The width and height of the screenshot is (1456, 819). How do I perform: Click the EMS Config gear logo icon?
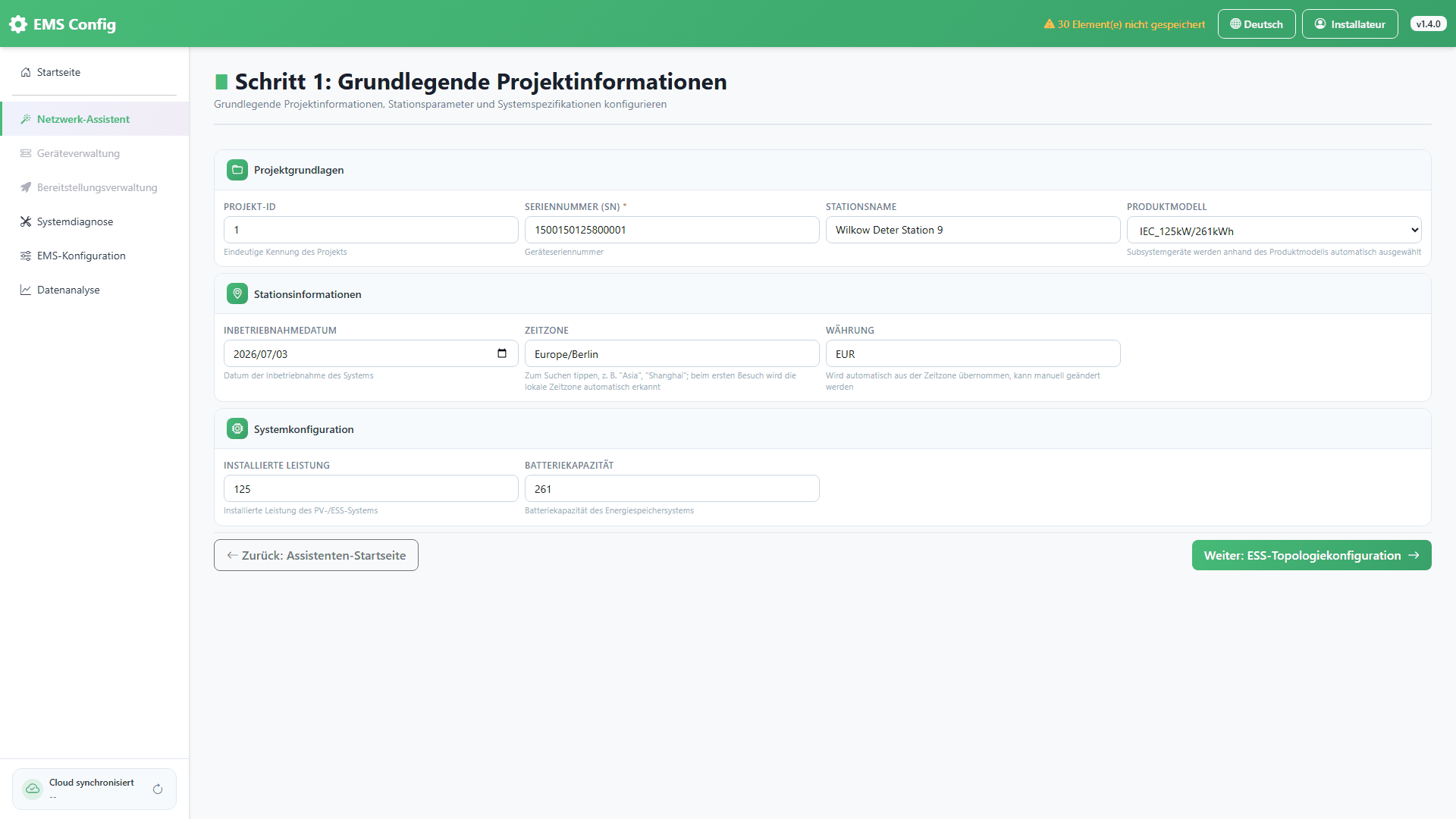click(18, 24)
